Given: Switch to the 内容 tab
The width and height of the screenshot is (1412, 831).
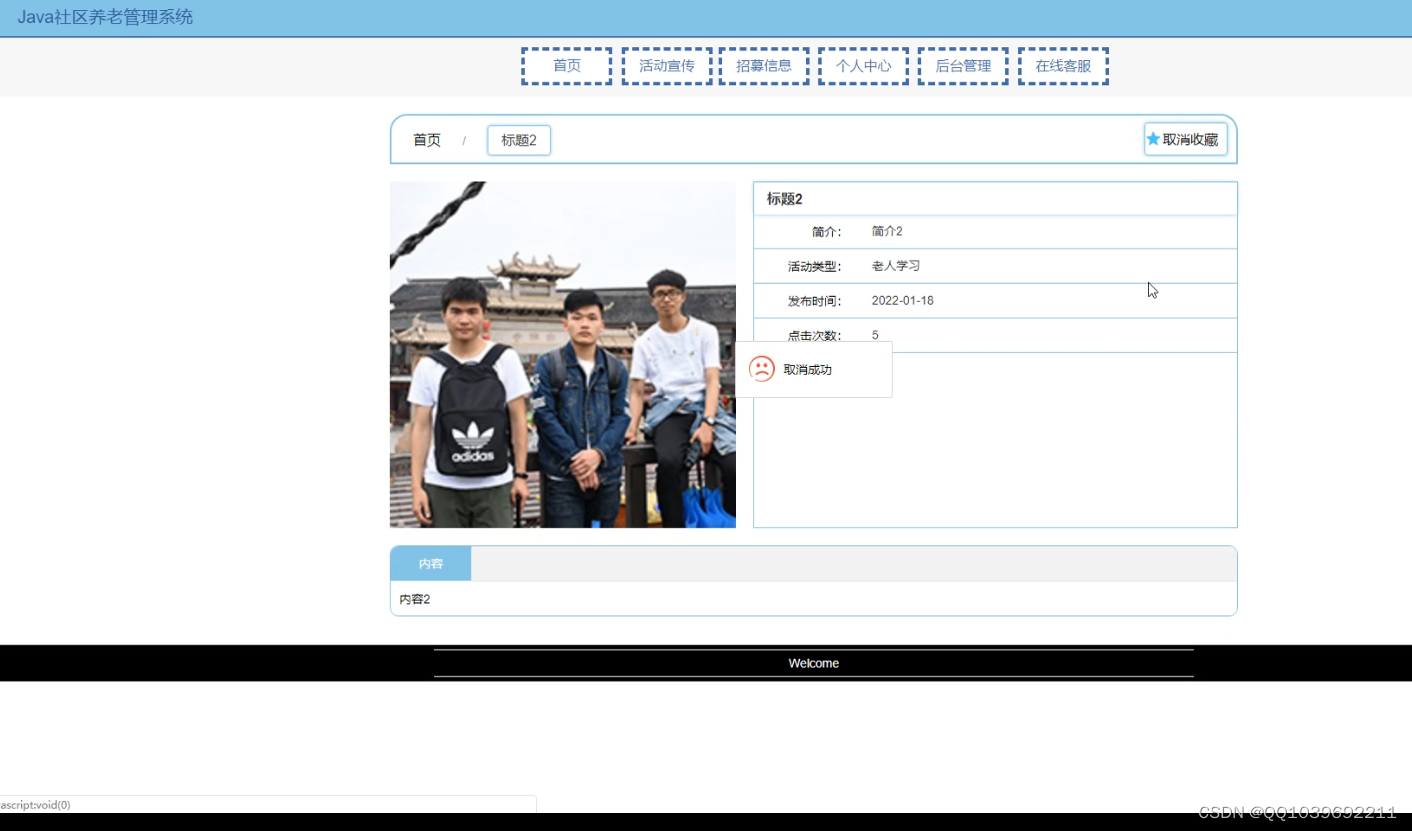Looking at the screenshot, I should 430,562.
